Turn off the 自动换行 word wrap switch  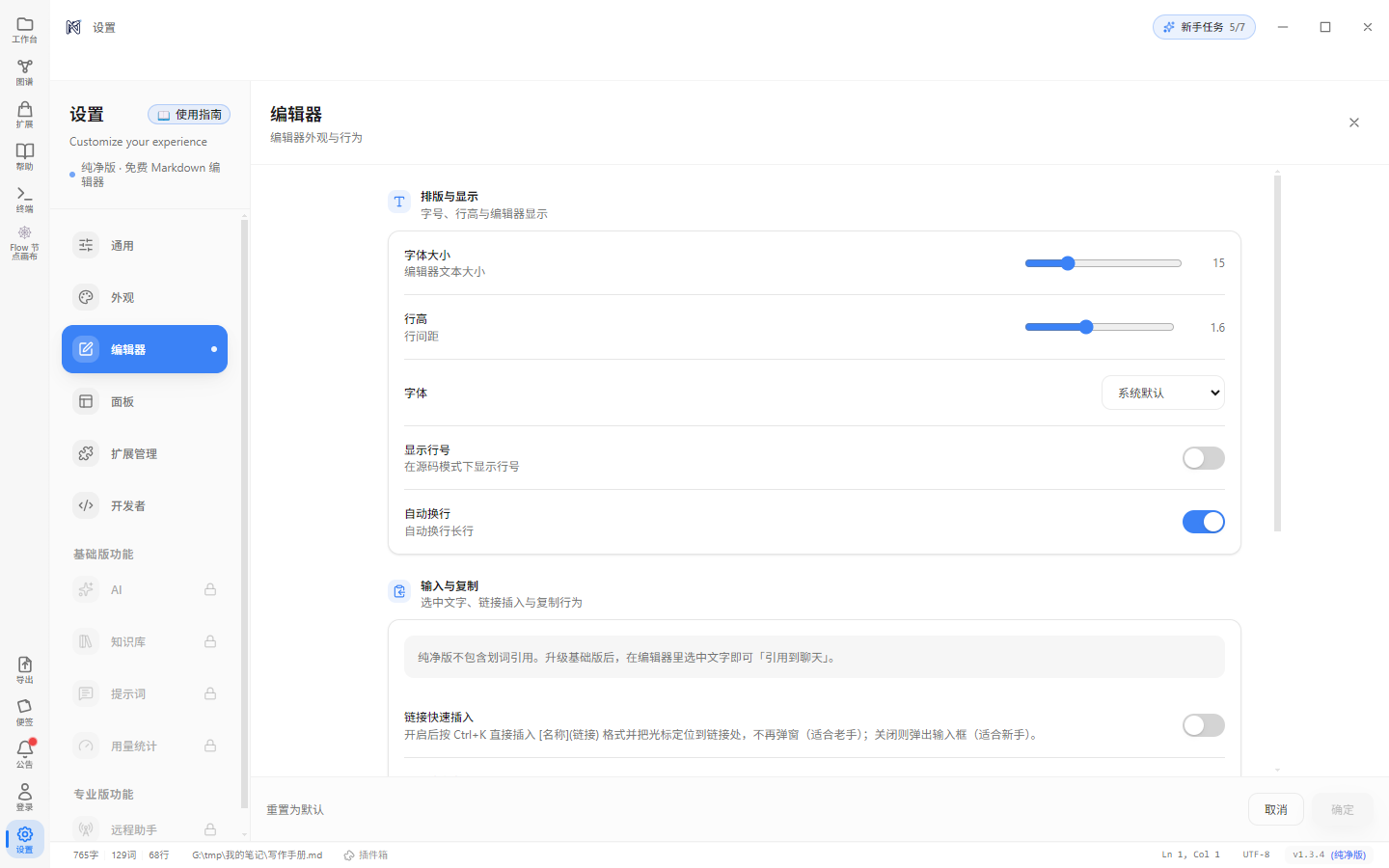pos(1204,522)
